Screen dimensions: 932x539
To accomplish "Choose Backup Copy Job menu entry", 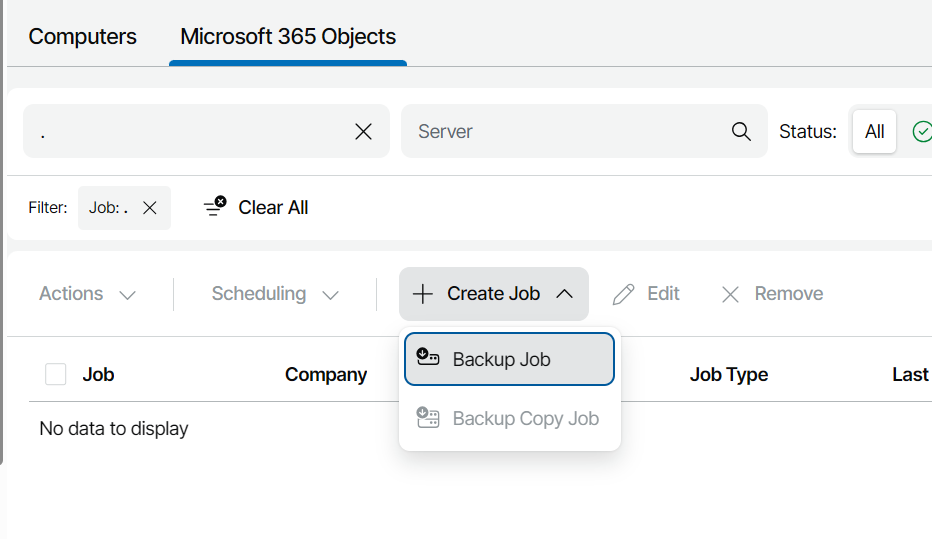I will pos(509,418).
